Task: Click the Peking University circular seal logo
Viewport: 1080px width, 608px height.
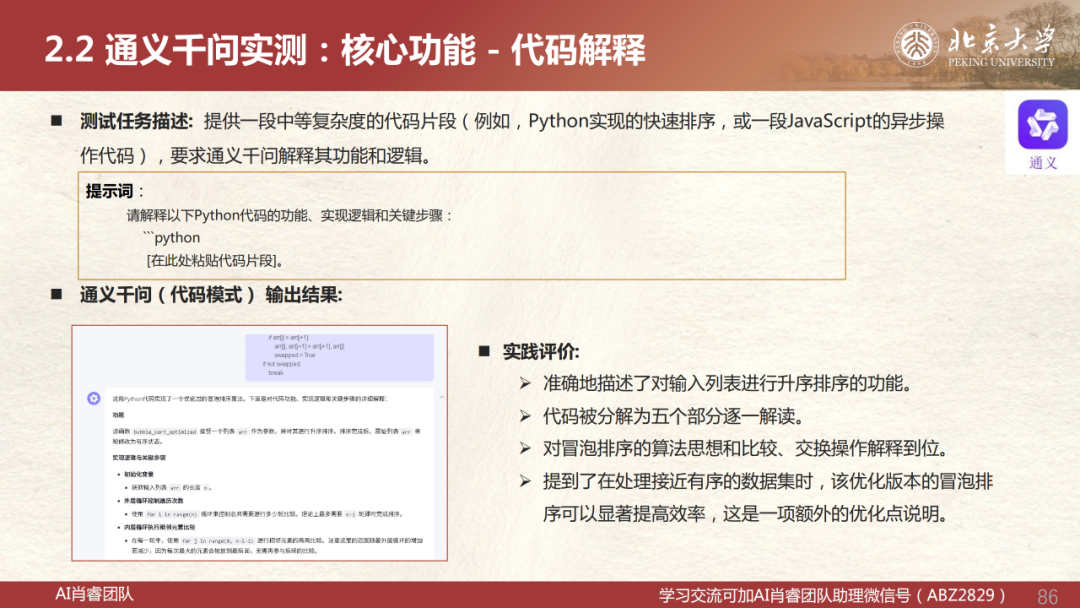Action: point(916,45)
